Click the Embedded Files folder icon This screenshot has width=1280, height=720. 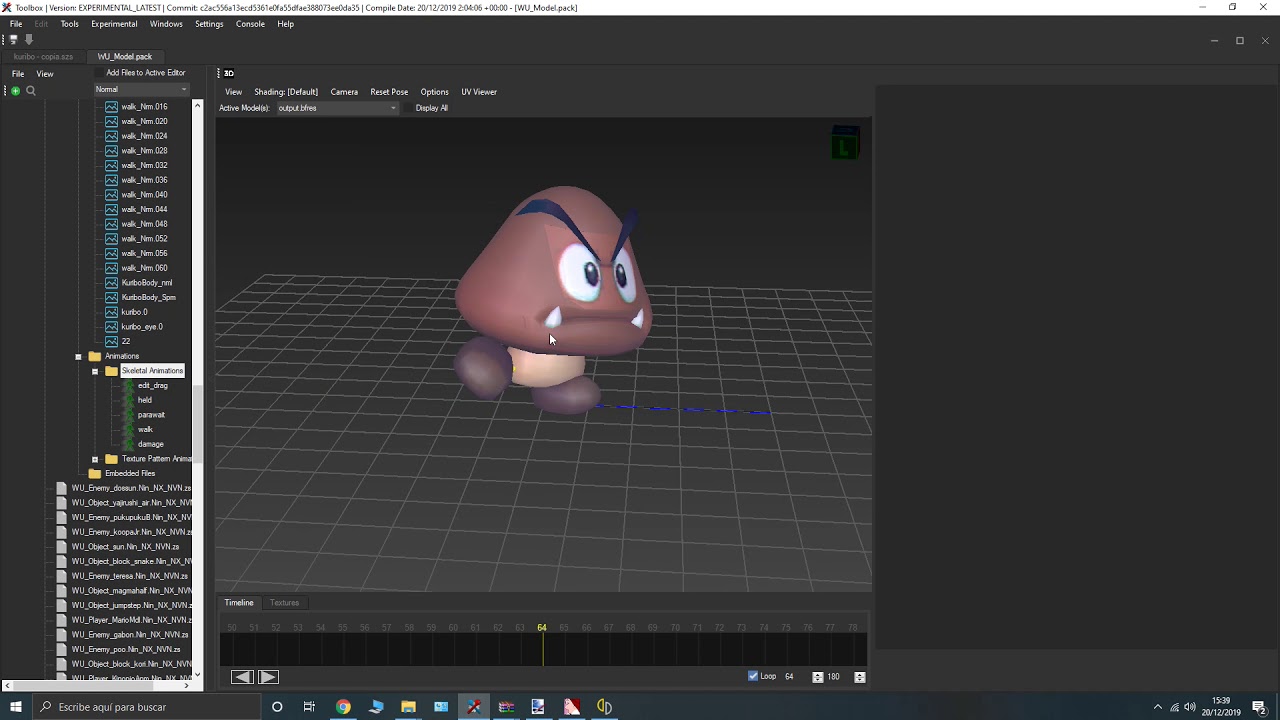pyautogui.click(x=95, y=473)
